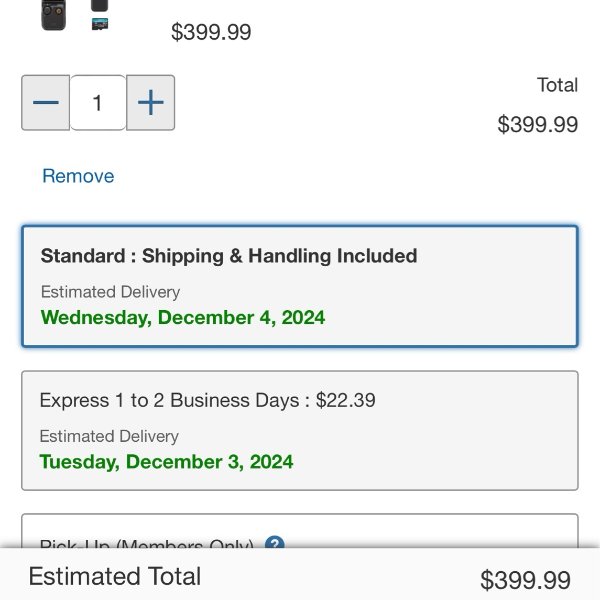This screenshot has width=600, height=600.
Task: Tap the small black accessory image
Action: pyautogui.click(x=99, y=5)
